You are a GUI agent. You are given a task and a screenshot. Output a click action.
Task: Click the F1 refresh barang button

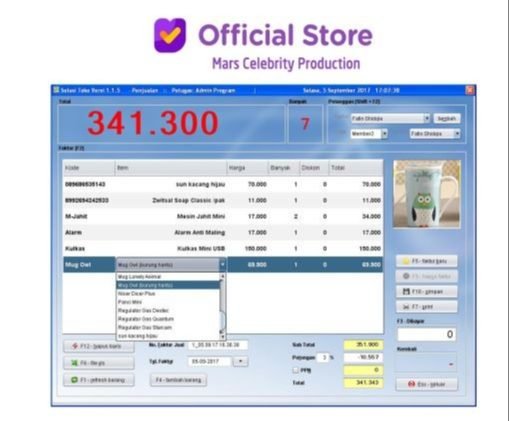point(99,380)
